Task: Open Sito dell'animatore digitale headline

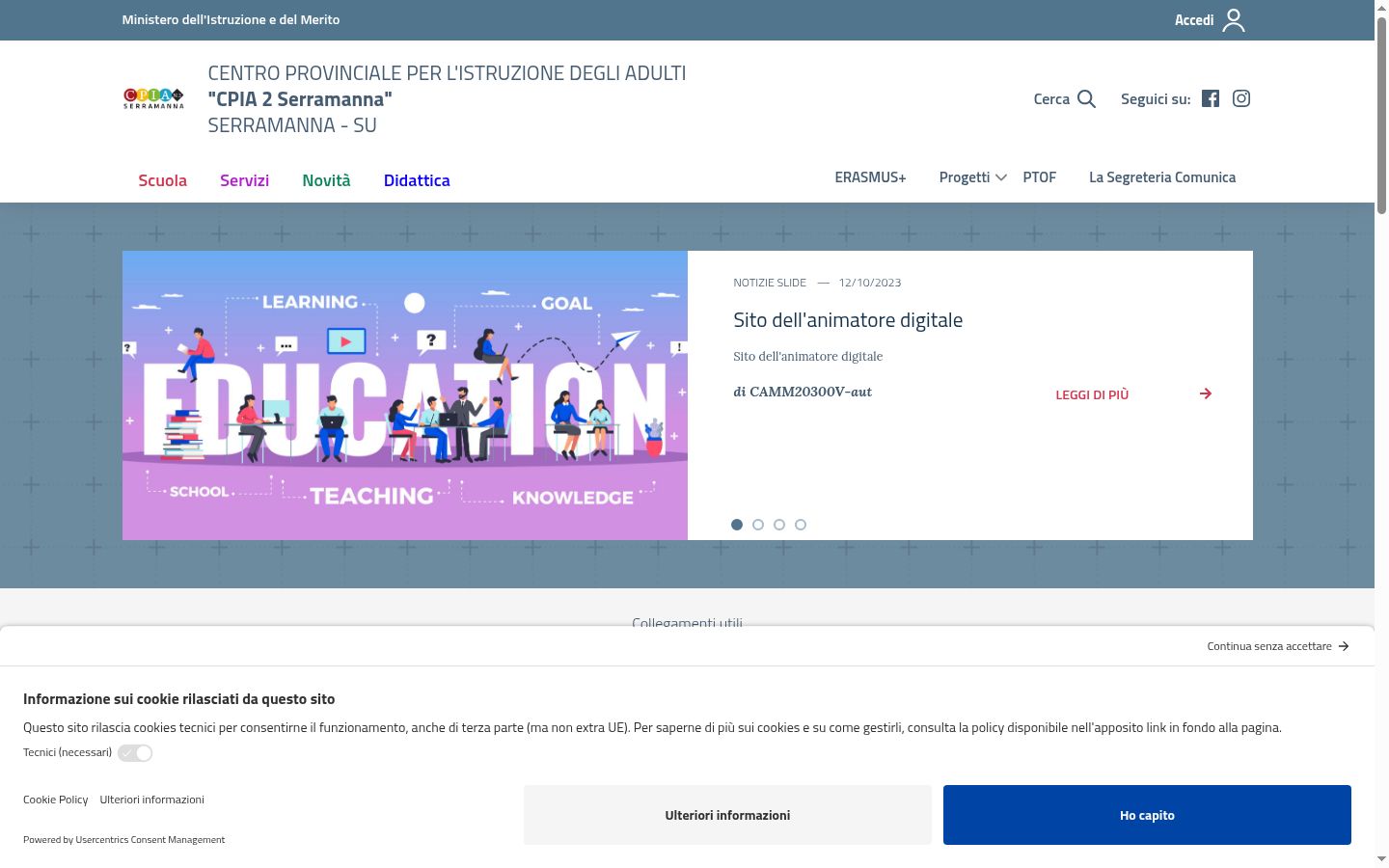Action: pyautogui.click(x=848, y=320)
